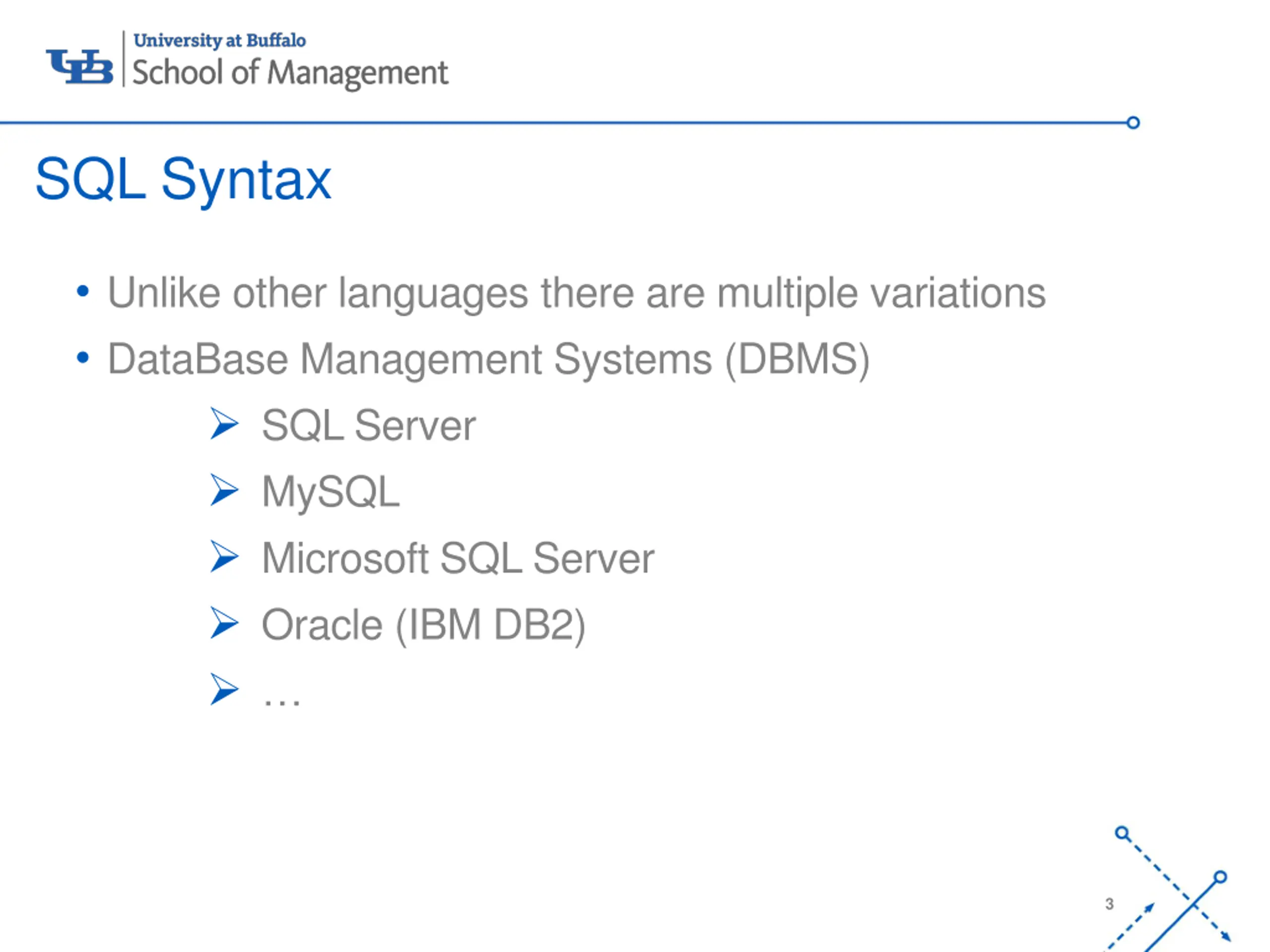Click the arrow bullet beside 'SQL Server'
Viewport: 1270px width, 952px height.
click(x=224, y=424)
